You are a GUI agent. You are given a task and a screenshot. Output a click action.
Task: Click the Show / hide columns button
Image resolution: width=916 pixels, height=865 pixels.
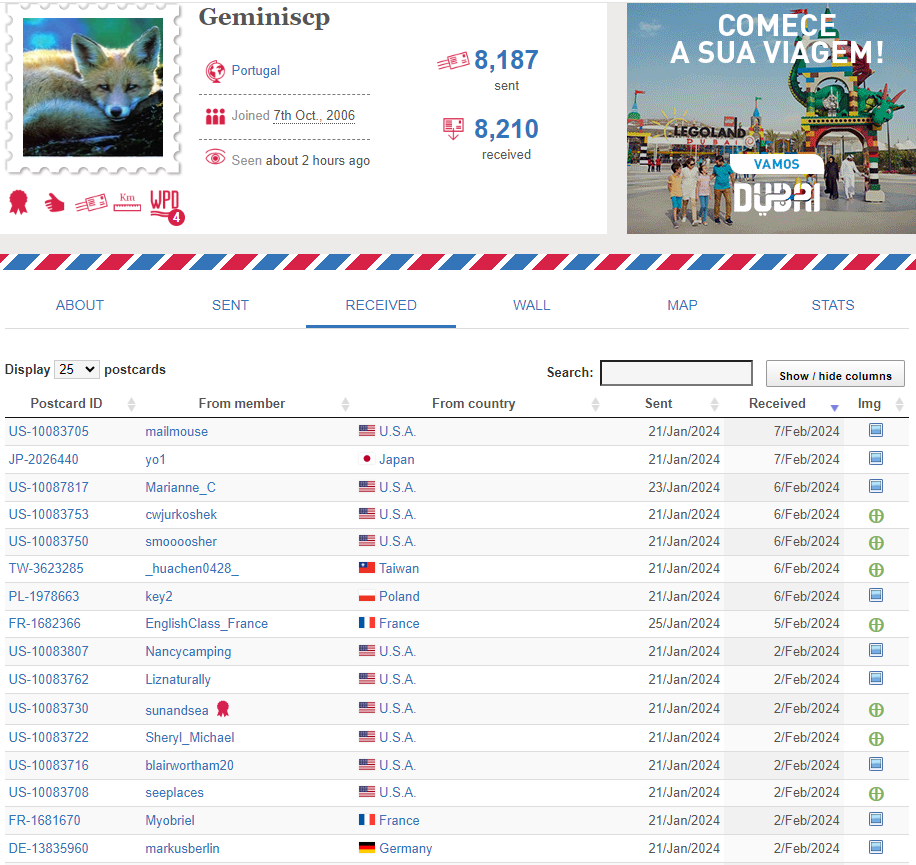click(x=835, y=375)
